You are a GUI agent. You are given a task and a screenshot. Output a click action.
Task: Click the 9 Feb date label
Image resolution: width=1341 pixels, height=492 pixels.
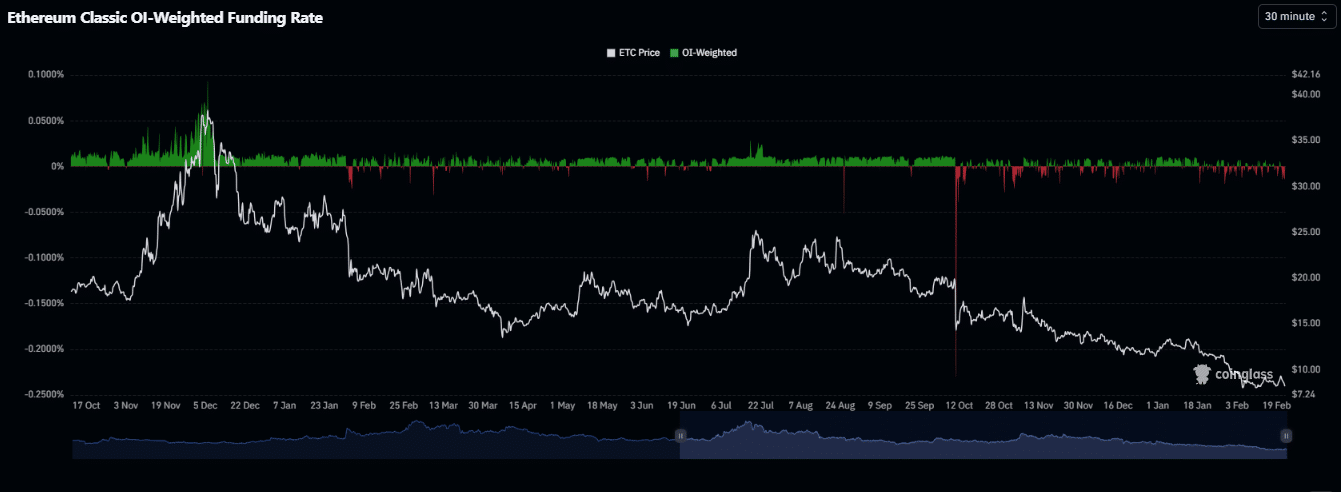[x=364, y=406]
